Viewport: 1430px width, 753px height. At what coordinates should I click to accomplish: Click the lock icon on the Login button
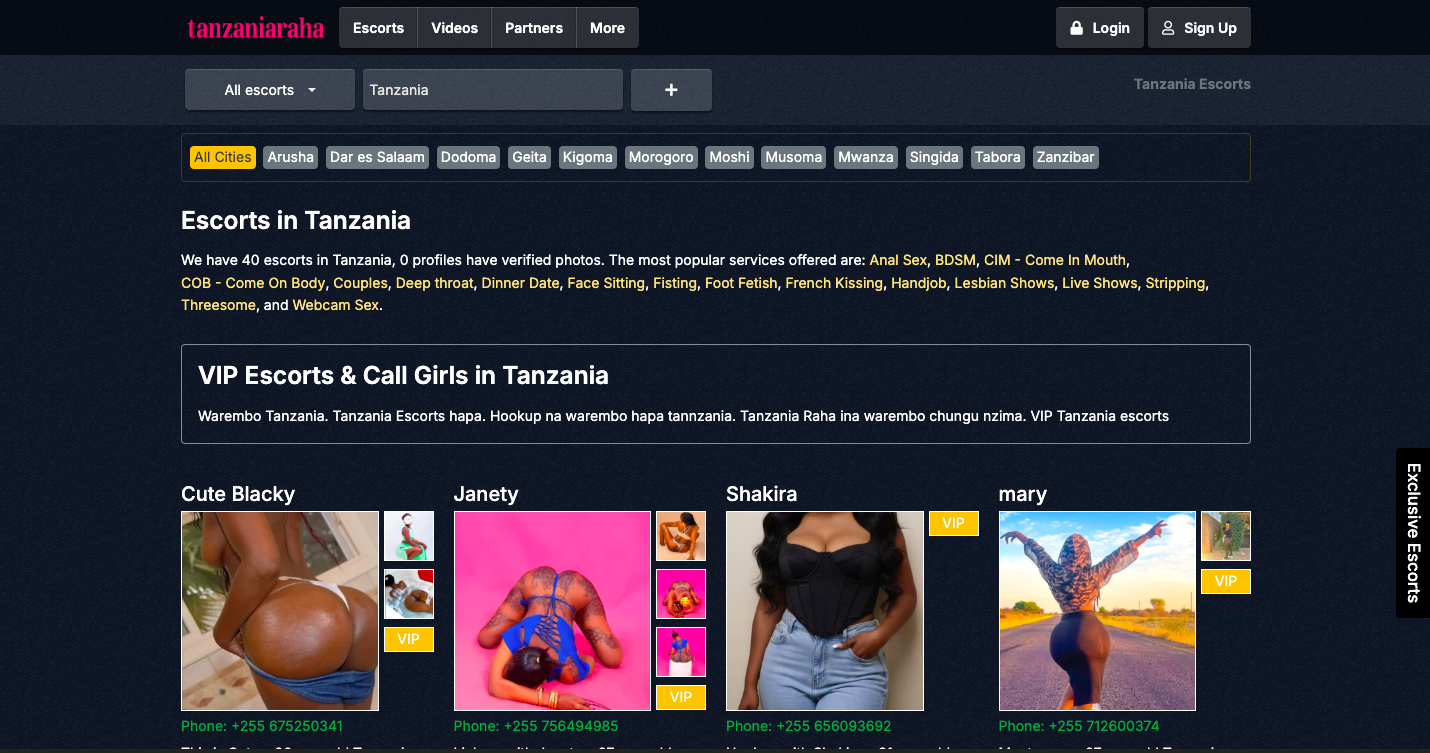[x=1076, y=27]
